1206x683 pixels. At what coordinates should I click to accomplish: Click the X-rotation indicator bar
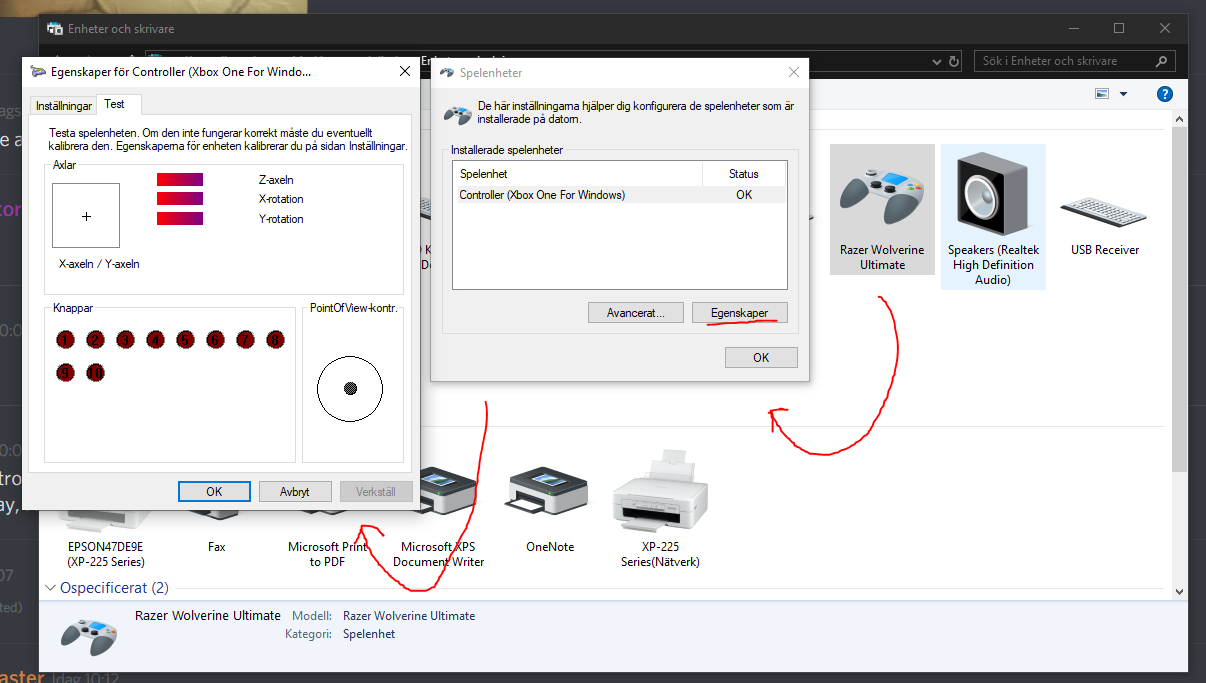[180, 199]
